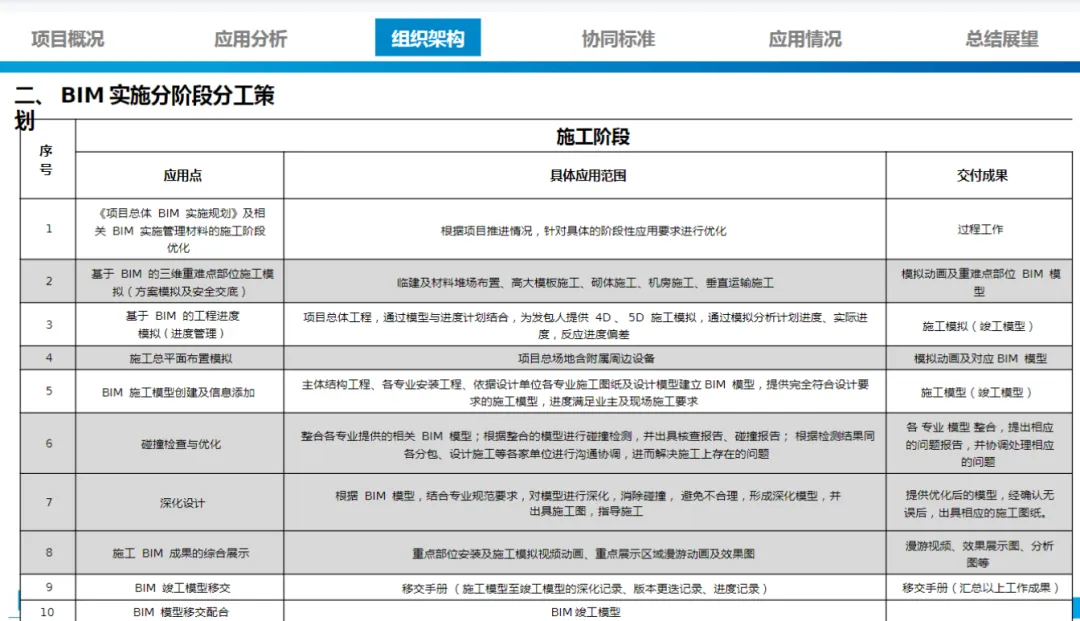
Task: Click the 各专业模型整合 deliverable cell
Action: coord(979,444)
